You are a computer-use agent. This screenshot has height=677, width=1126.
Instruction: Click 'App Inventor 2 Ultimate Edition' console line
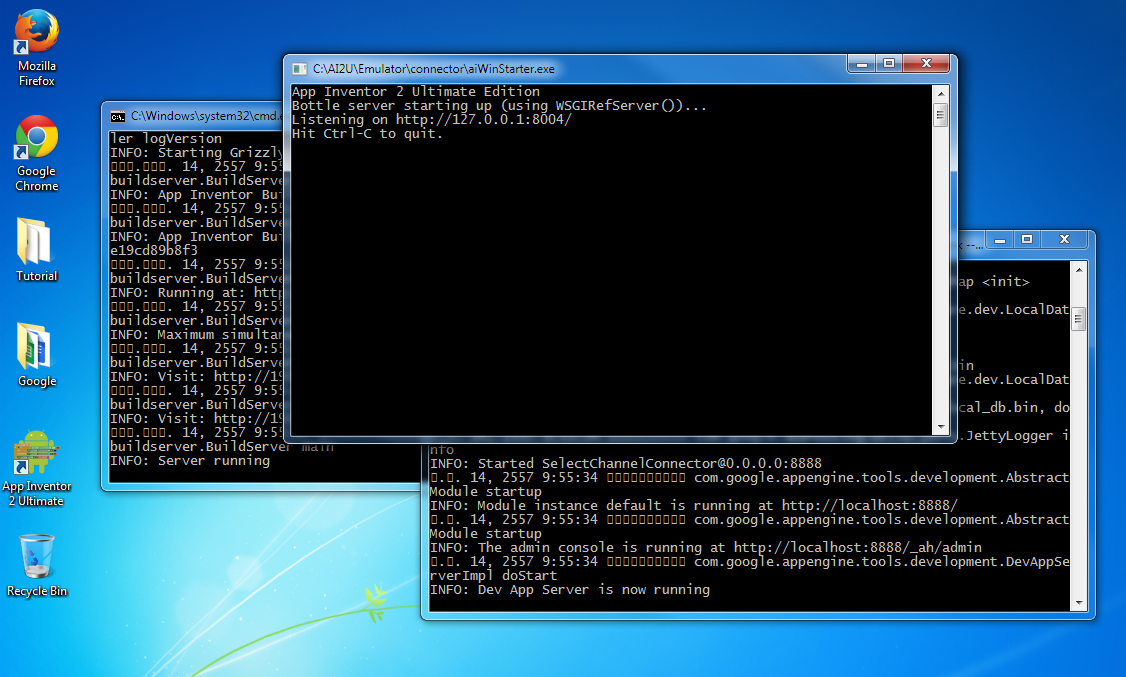coord(415,92)
